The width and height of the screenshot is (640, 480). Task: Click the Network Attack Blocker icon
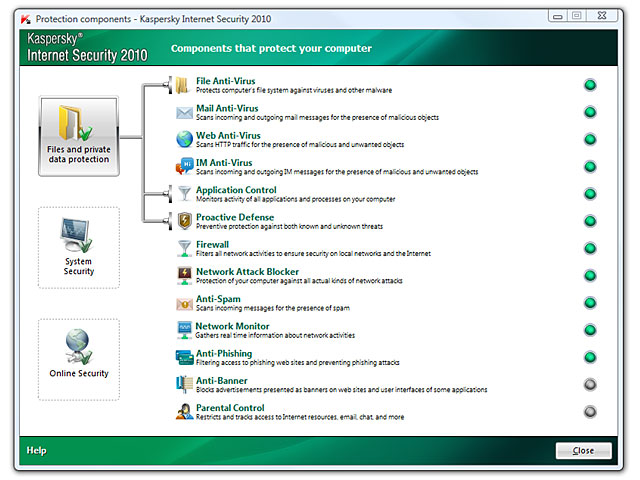pyautogui.click(x=184, y=275)
